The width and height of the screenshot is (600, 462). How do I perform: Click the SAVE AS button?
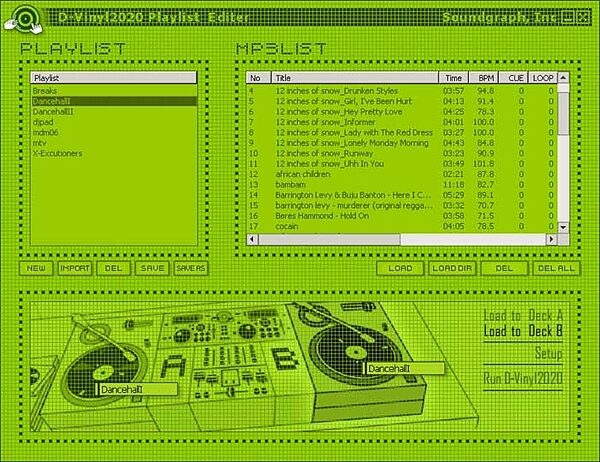click(191, 268)
